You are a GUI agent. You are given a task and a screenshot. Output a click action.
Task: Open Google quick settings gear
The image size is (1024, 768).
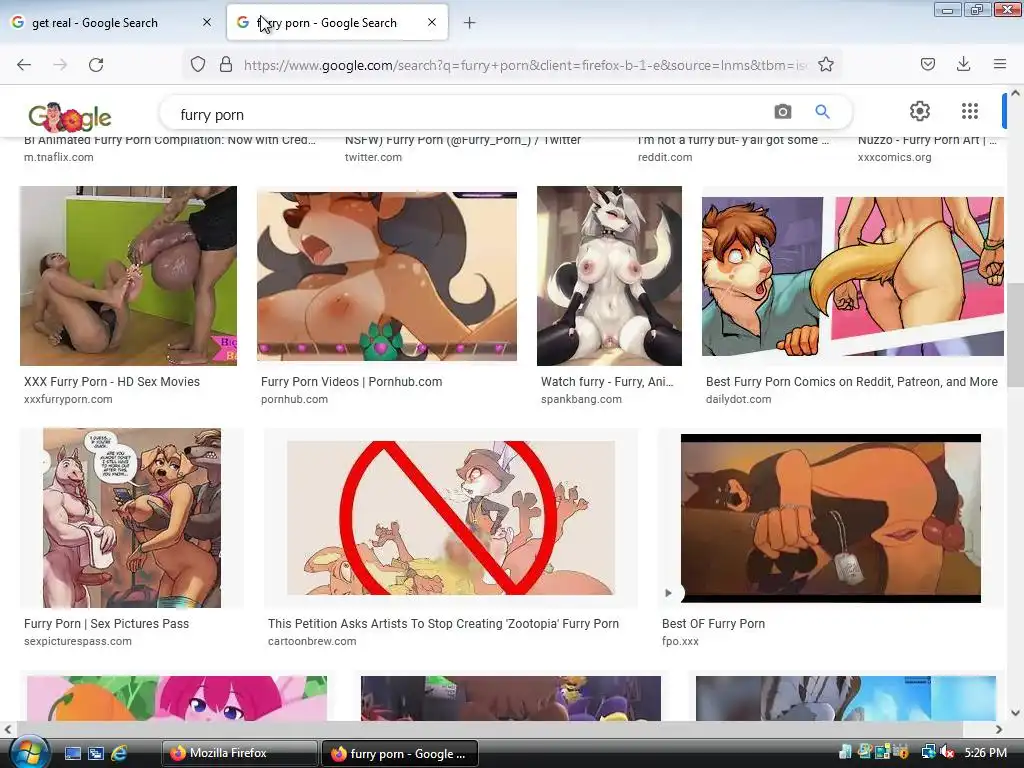click(920, 111)
